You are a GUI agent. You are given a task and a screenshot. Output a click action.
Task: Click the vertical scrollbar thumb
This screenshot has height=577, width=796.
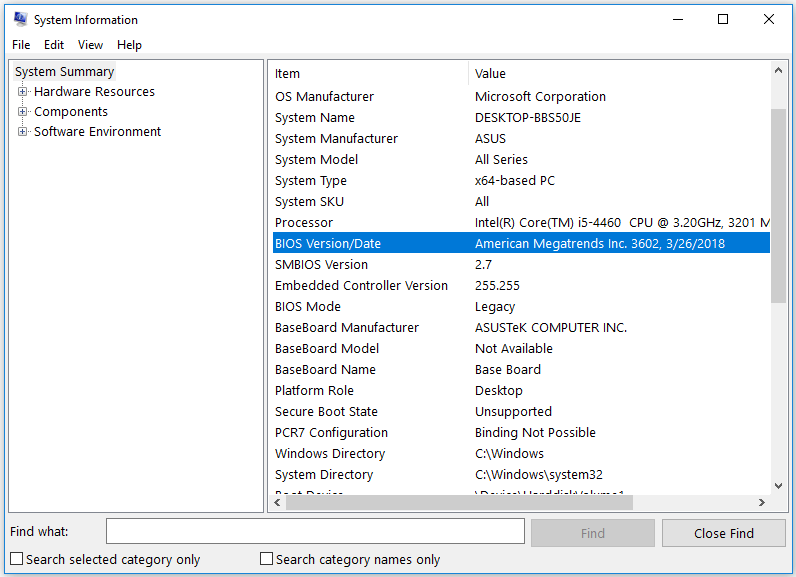tap(778, 206)
